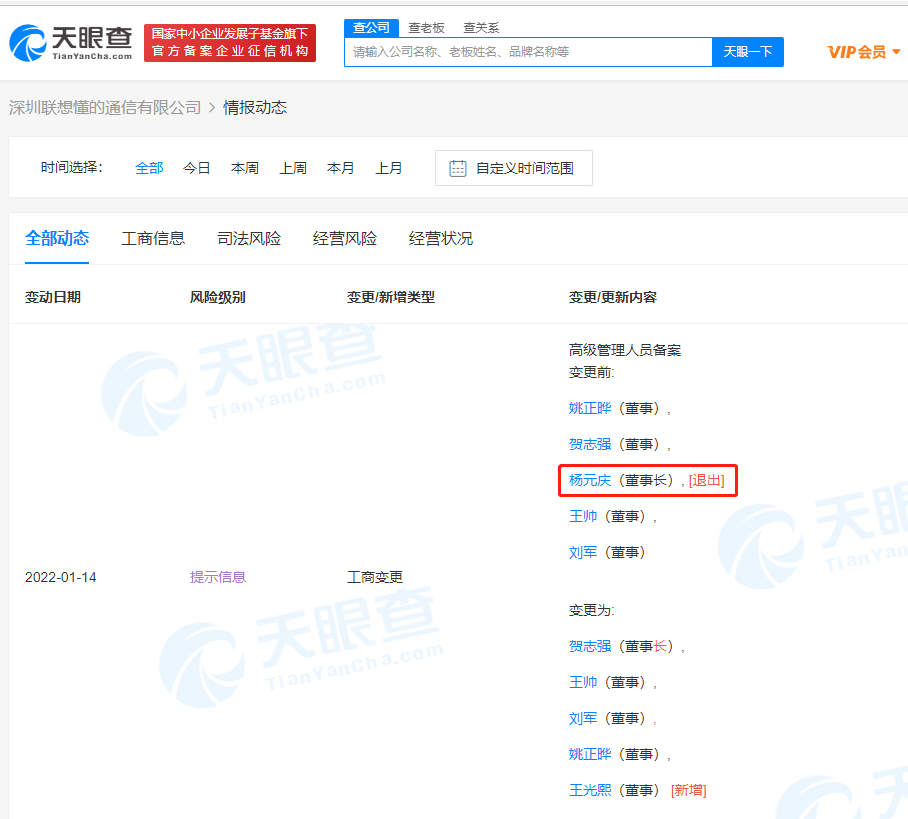Click the calendar icon for custom date range
Viewport: 908px width, 819px height.
point(458,168)
